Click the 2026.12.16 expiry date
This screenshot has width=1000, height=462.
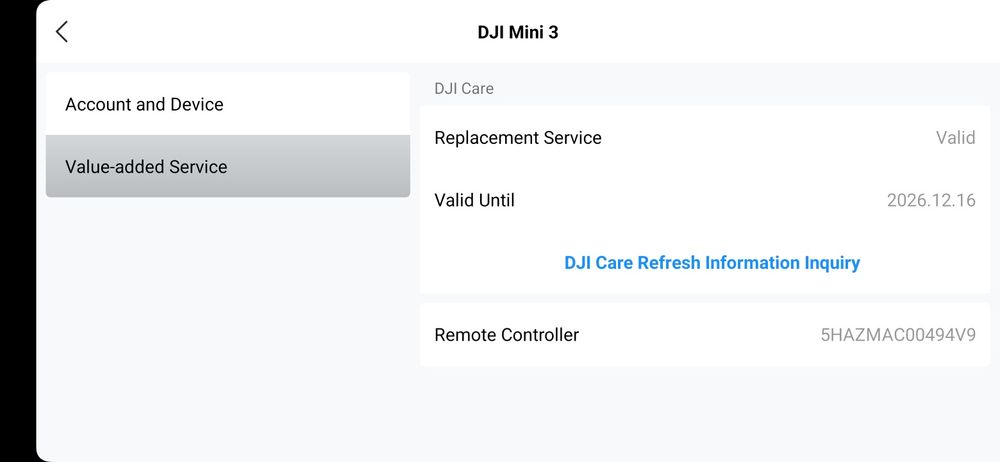(931, 200)
